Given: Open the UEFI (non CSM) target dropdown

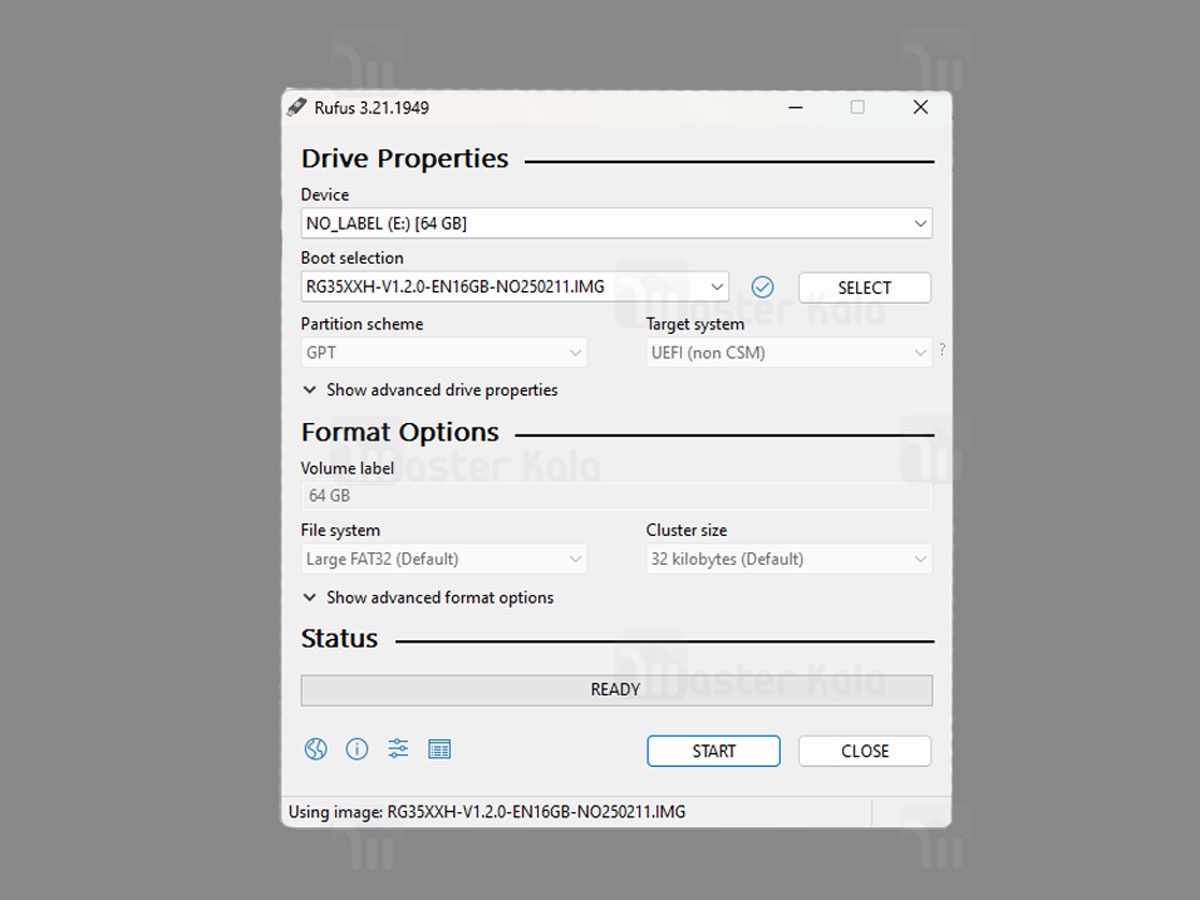Looking at the screenshot, I should pos(789,352).
